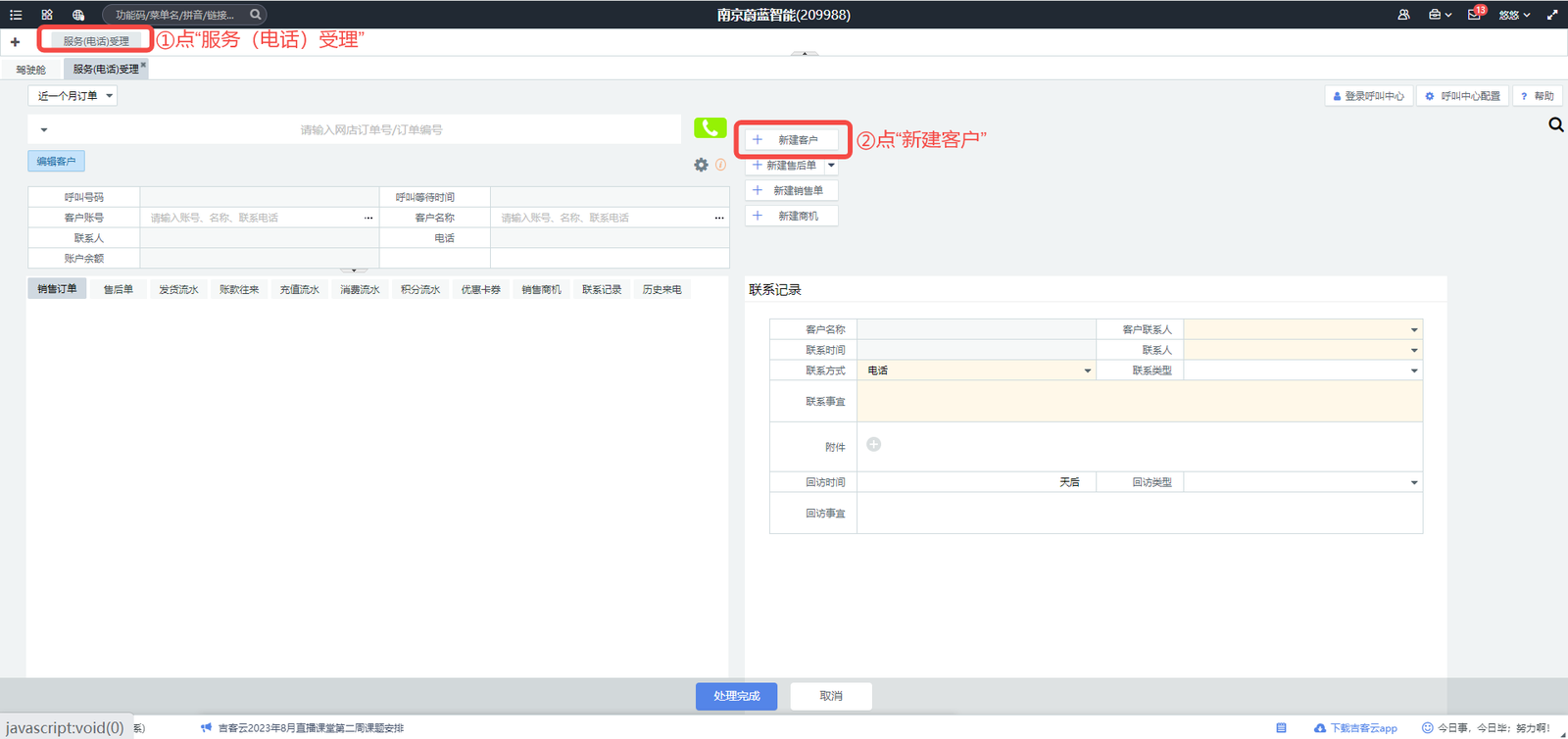The height and width of the screenshot is (739, 1568).
Task: Click the contacts people icon in top bar
Action: coord(1403,15)
